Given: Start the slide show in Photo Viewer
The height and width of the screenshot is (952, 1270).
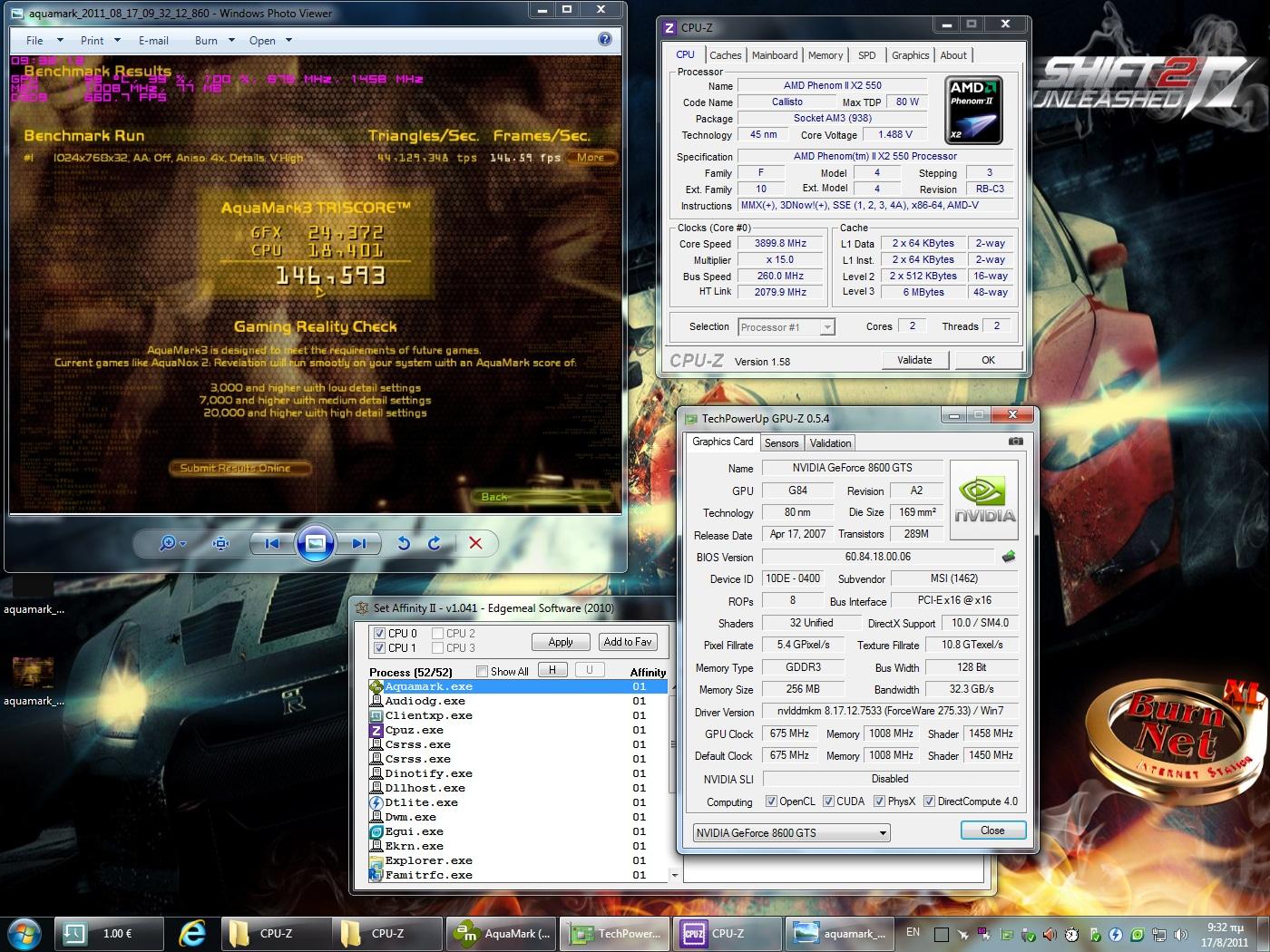Looking at the screenshot, I should point(315,543).
